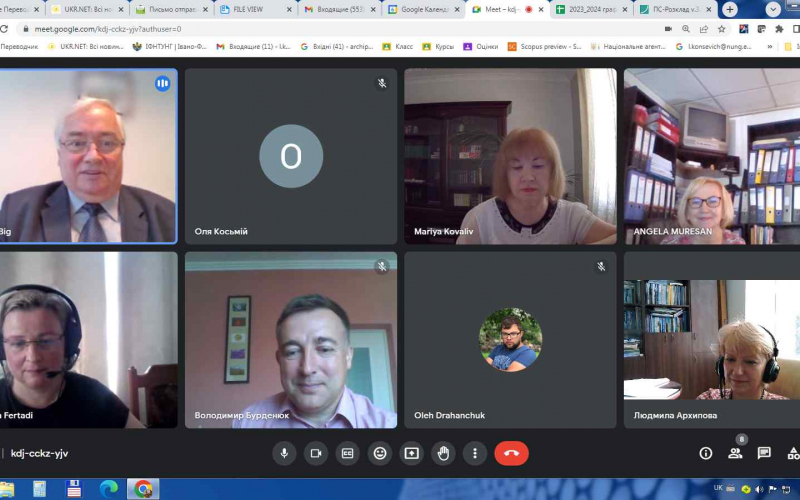Reload the page

(3, 29)
